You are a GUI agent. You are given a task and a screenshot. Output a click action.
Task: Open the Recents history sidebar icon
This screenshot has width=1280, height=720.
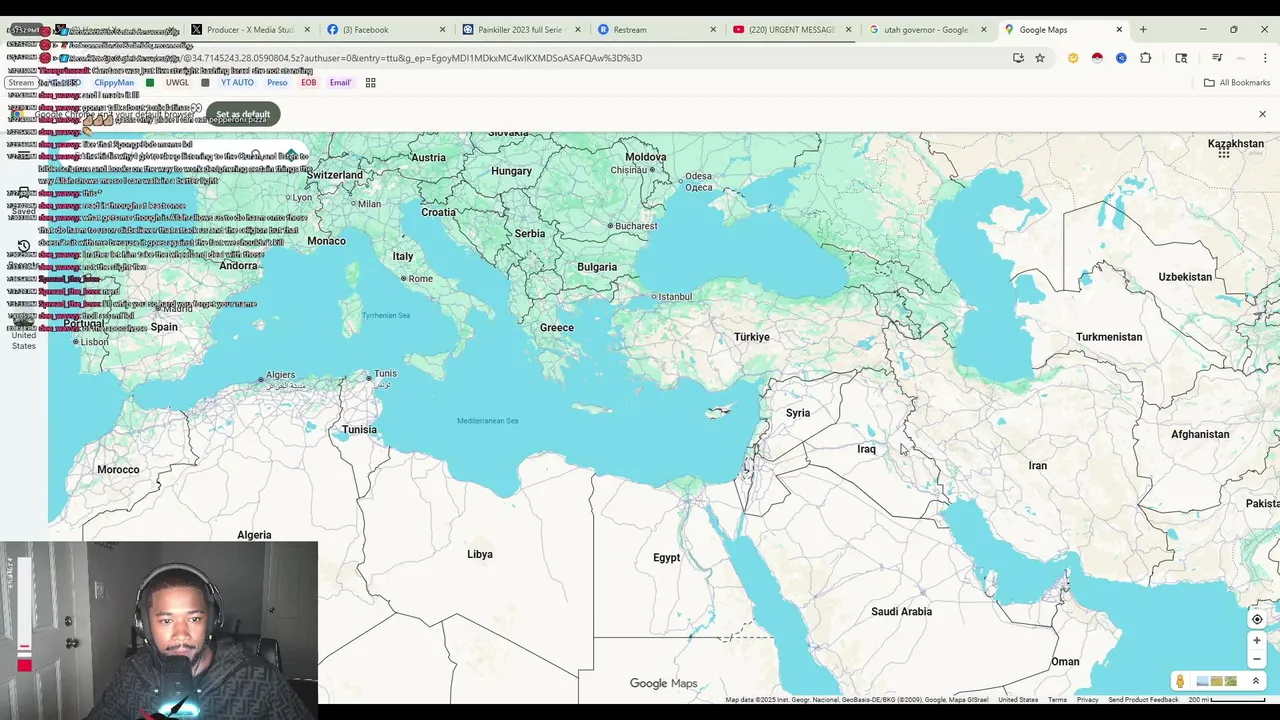(23, 245)
